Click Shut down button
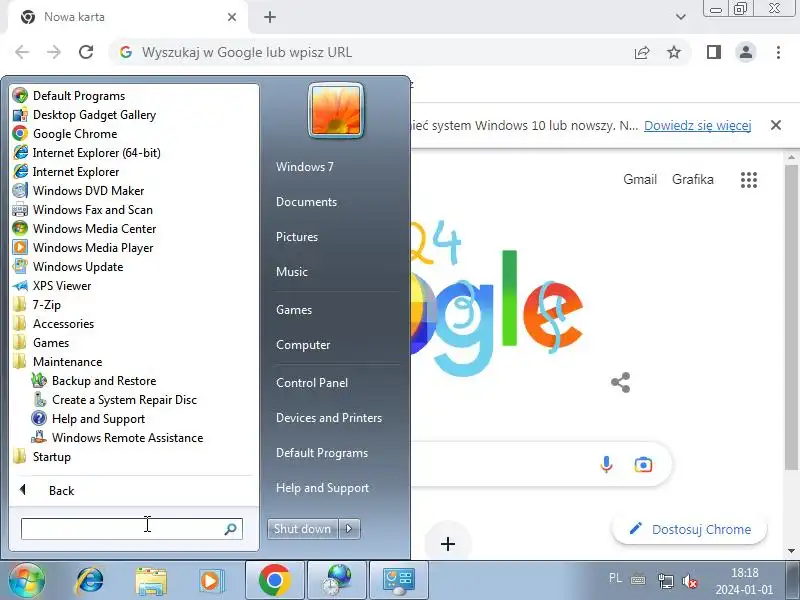 click(303, 529)
